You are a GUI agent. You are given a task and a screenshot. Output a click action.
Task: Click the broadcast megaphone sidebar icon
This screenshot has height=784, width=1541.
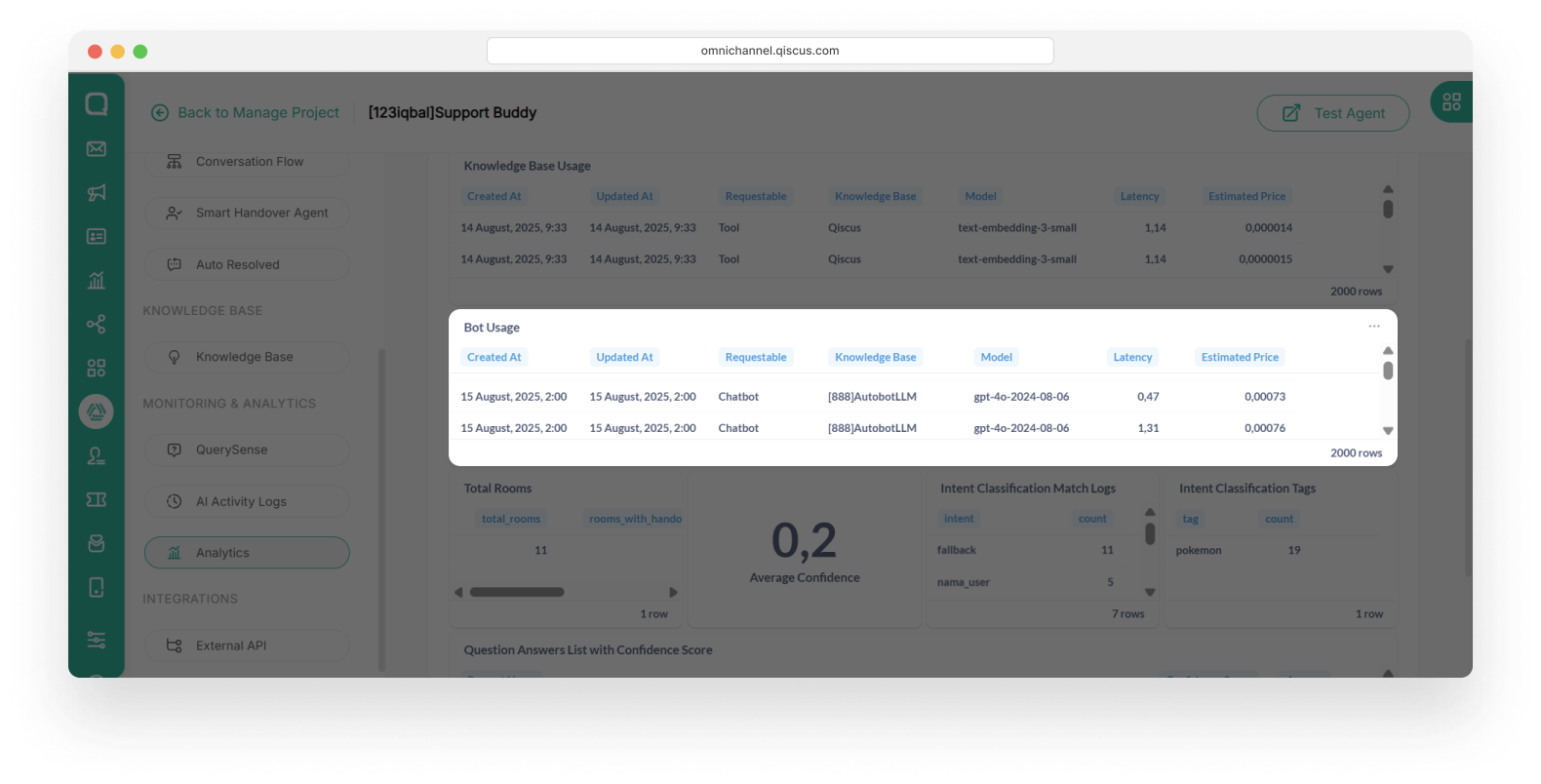pos(97,193)
